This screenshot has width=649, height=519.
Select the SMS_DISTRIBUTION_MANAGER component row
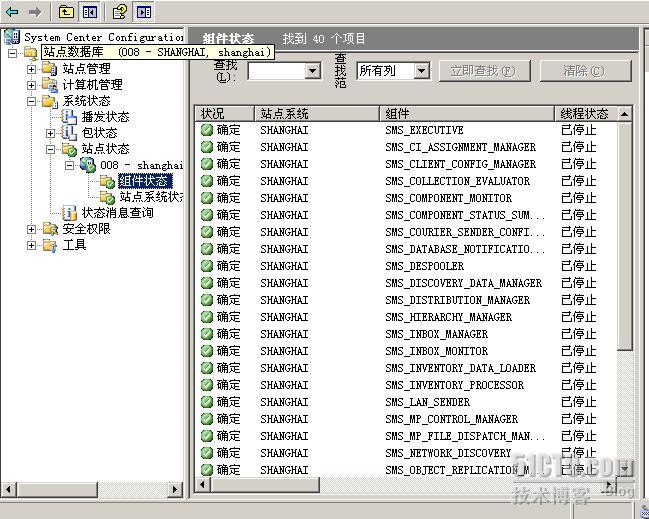coord(406,300)
